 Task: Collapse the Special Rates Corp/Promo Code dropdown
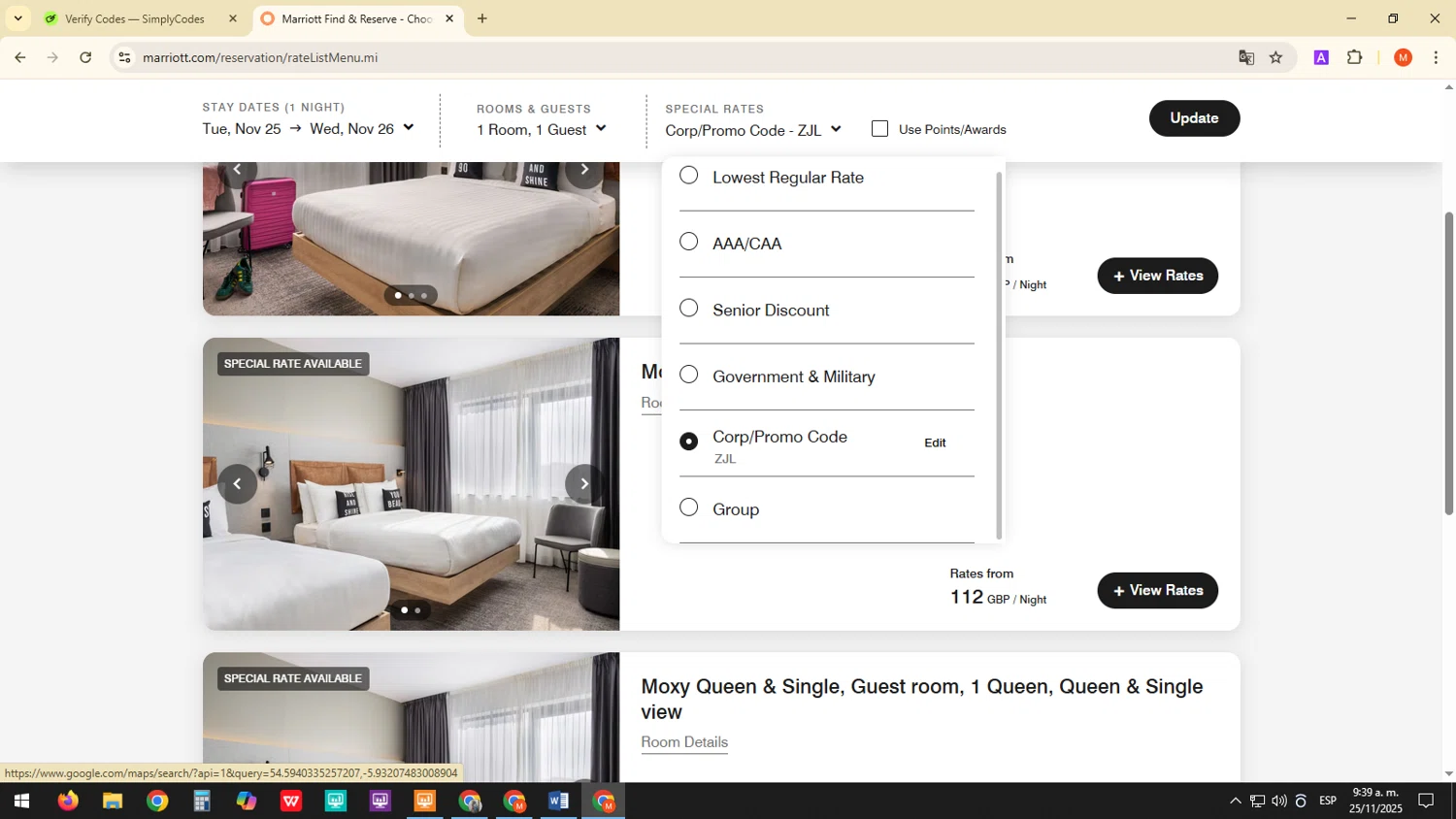[753, 130]
